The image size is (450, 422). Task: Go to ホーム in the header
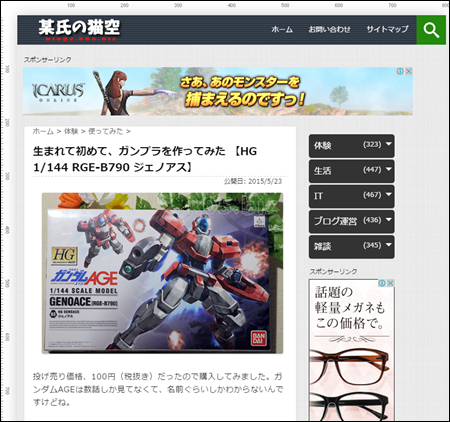click(x=282, y=30)
